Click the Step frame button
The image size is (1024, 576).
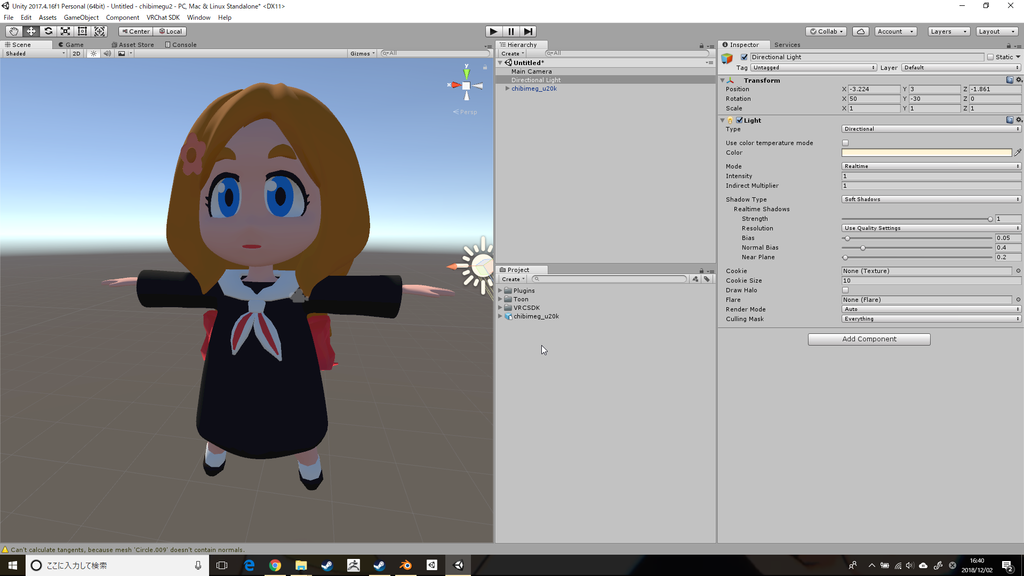click(528, 31)
